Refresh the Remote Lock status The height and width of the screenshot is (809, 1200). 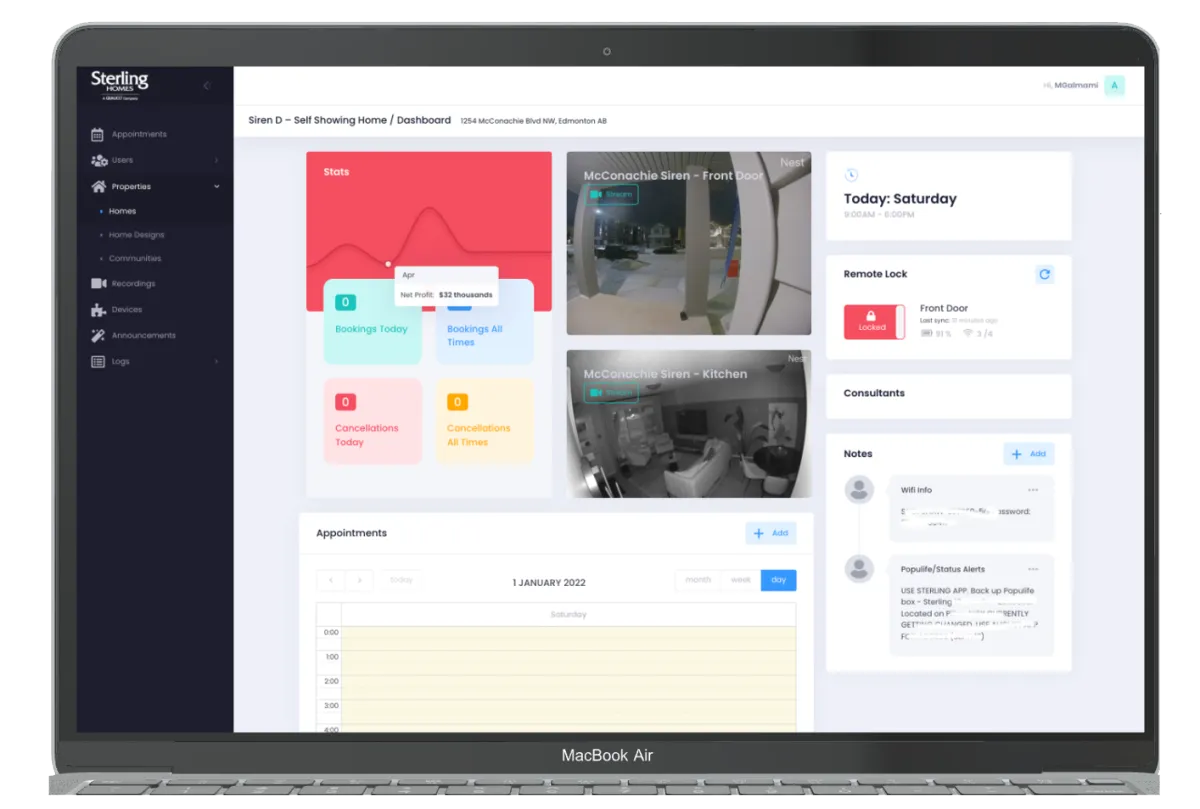pyautogui.click(x=1045, y=274)
